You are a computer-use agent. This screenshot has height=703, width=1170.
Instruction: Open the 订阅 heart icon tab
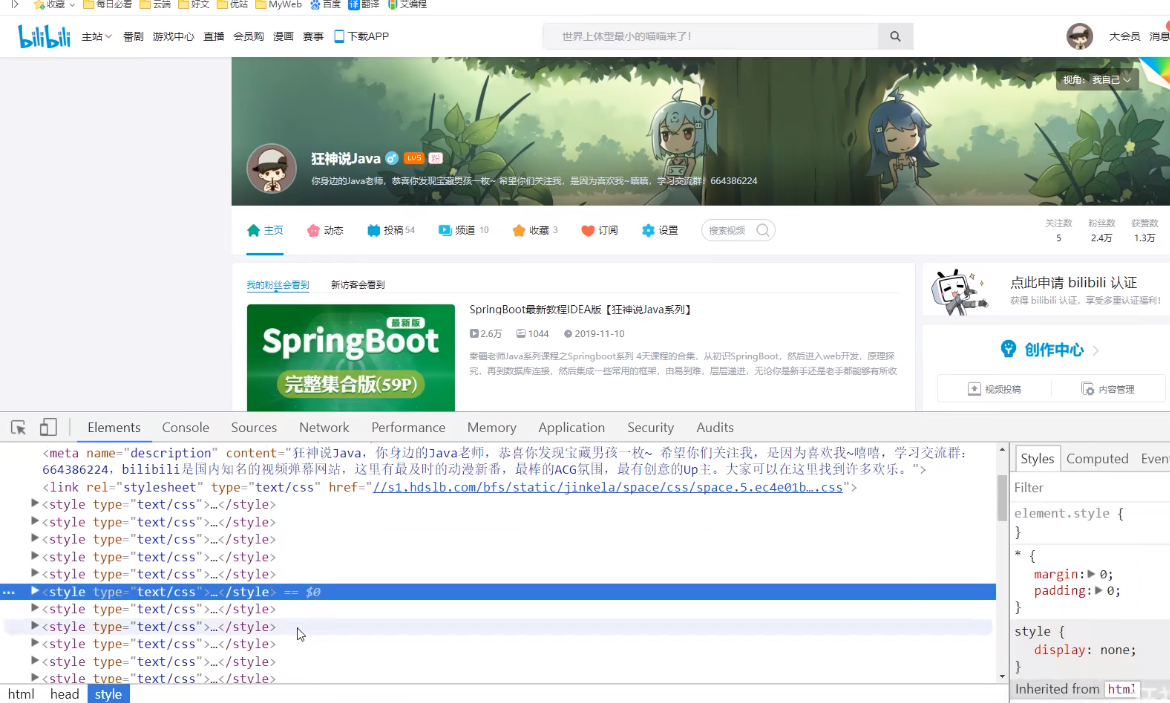[588, 230]
